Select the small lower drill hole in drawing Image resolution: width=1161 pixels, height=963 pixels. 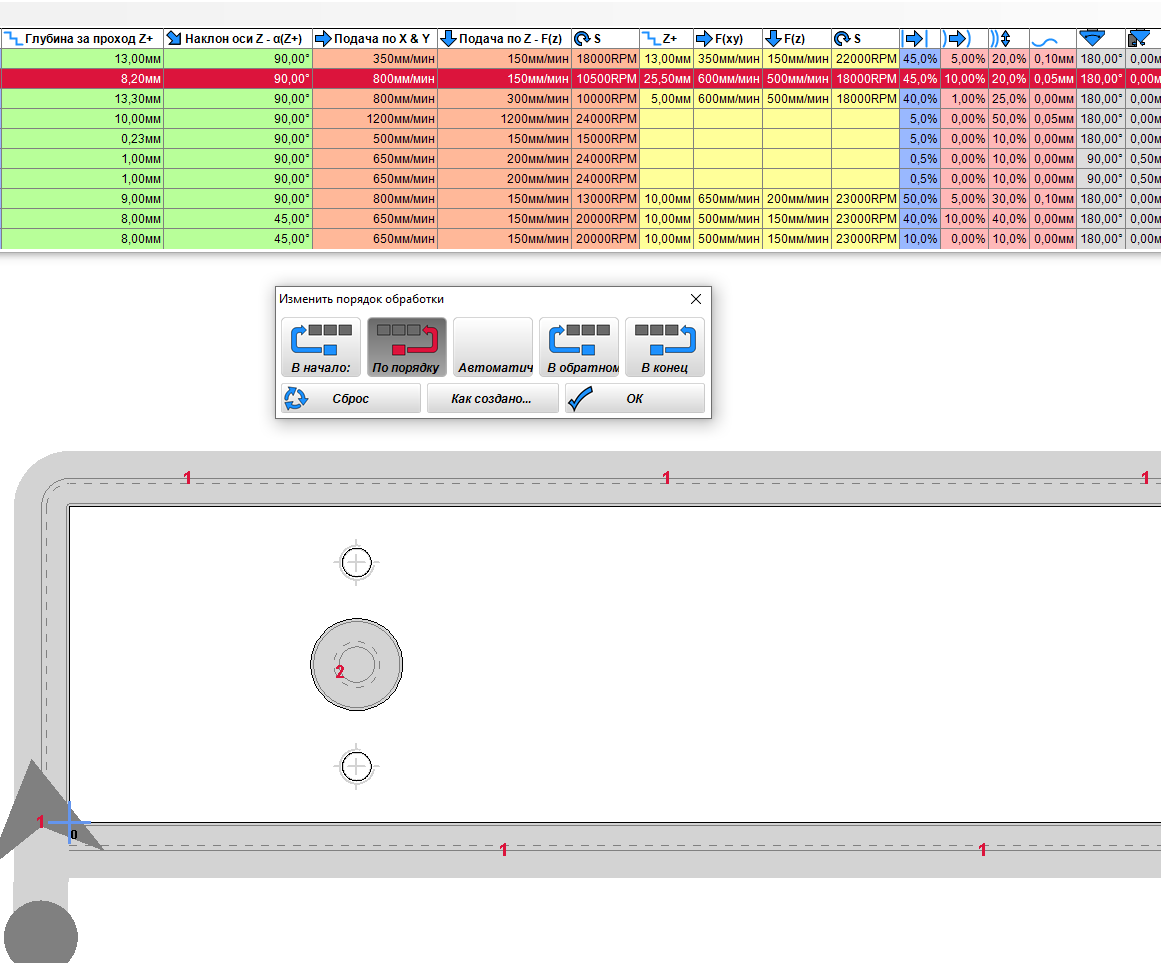[356, 766]
